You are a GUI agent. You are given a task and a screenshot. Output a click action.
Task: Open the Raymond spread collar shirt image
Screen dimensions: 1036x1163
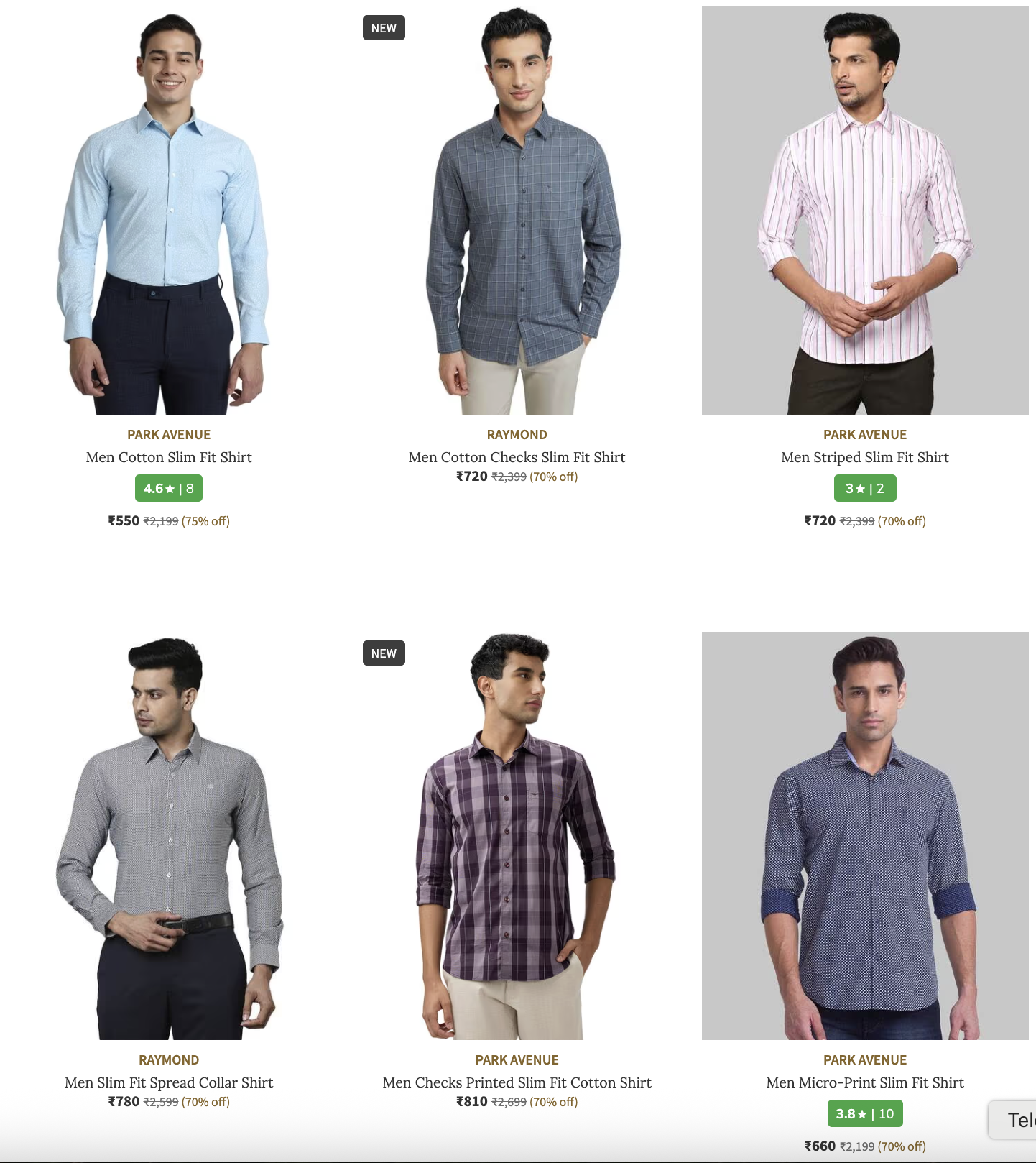tap(169, 836)
